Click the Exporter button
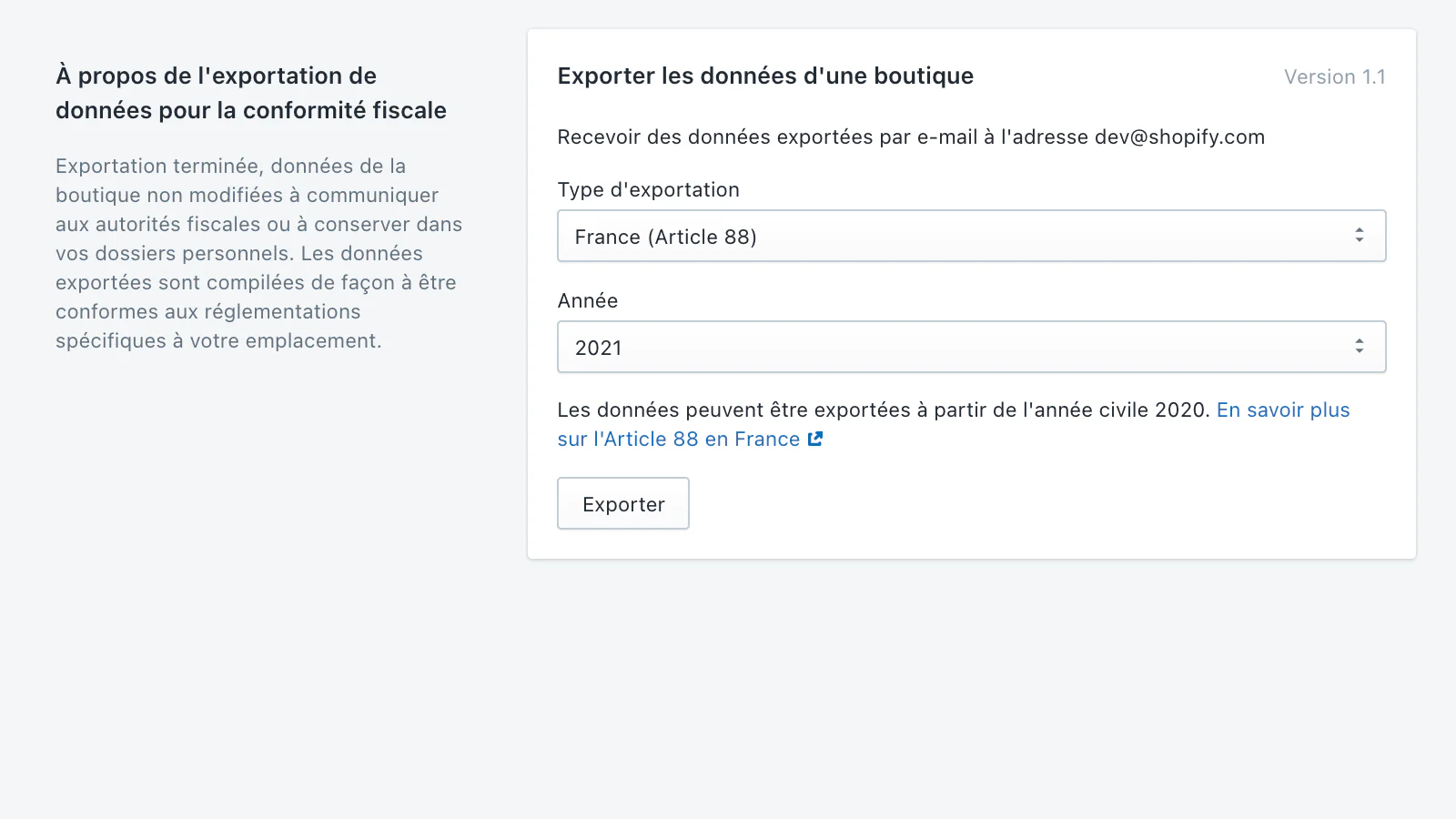 pos(623,503)
